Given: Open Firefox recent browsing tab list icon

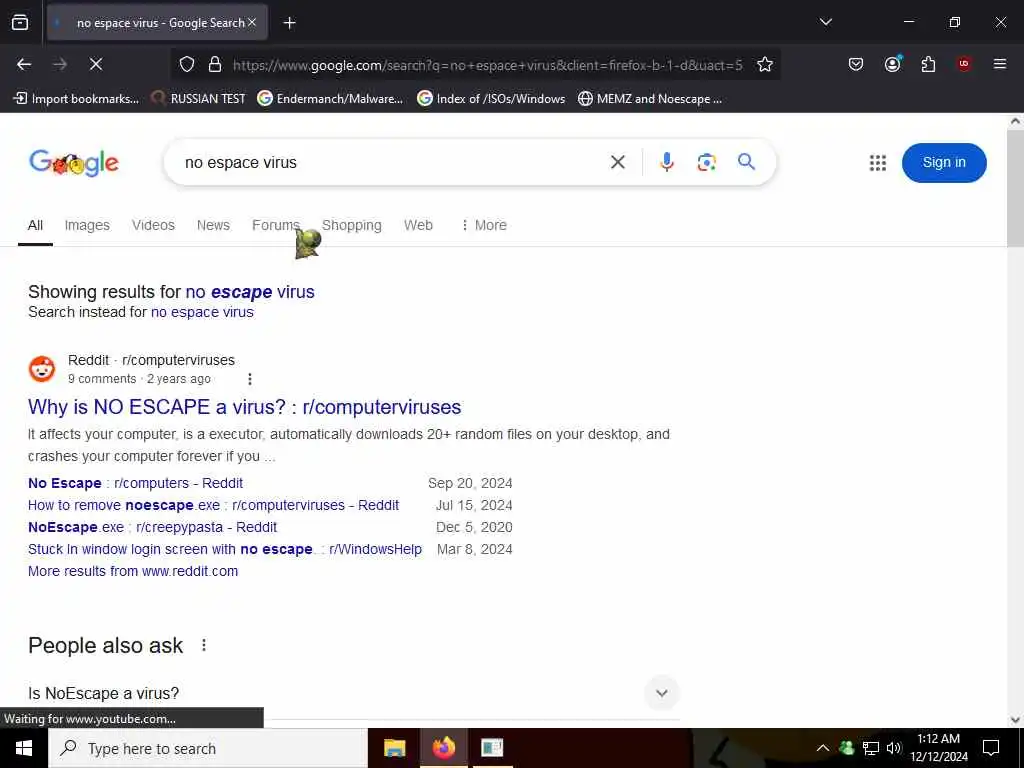Looking at the screenshot, I should 20,23.
